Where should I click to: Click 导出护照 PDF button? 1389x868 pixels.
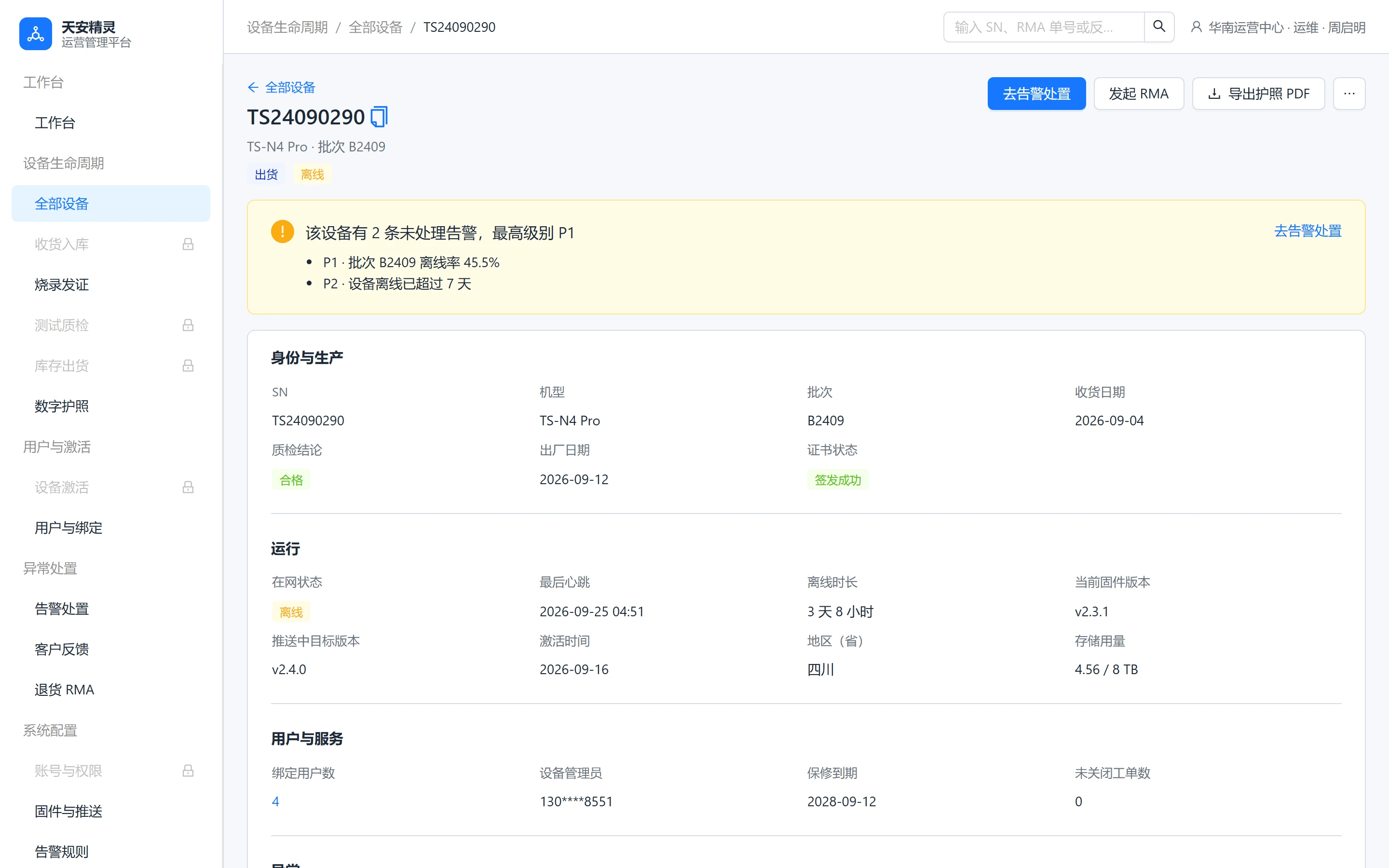[x=1259, y=94]
